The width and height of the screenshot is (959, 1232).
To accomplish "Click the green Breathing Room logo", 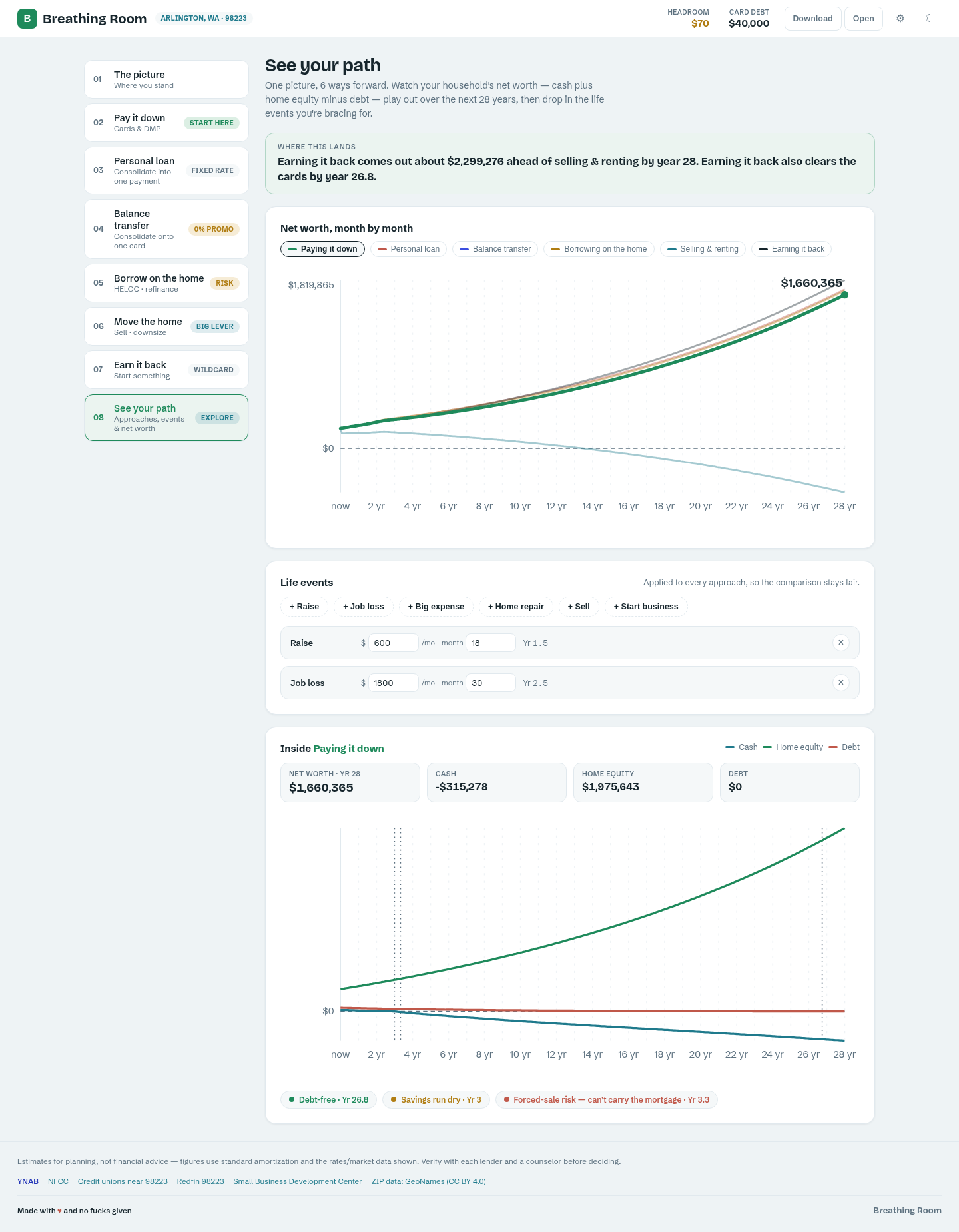I will point(27,19).
